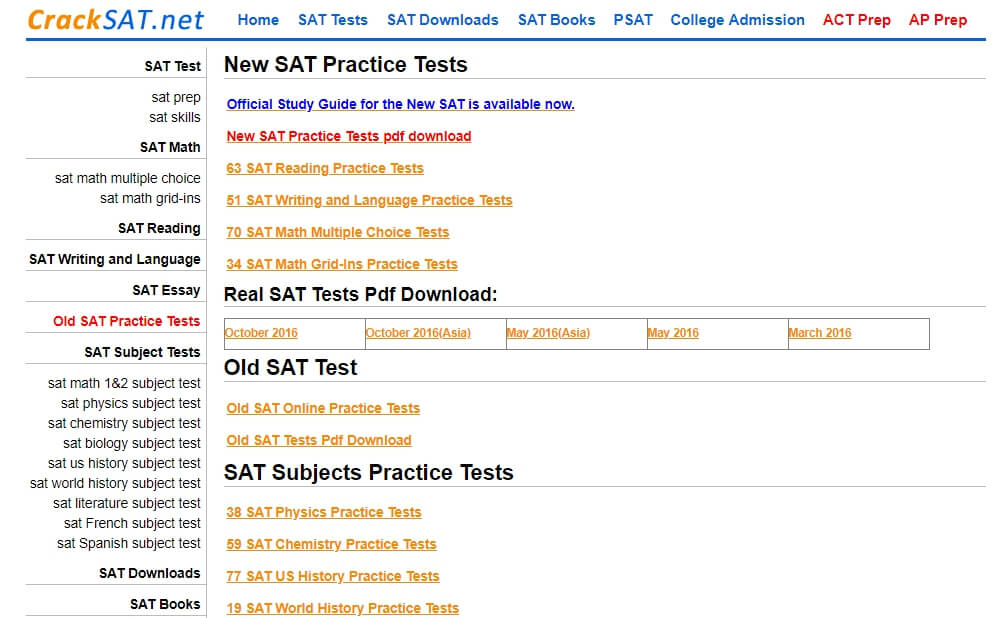Open sat French subject test sidebar link

132,523
